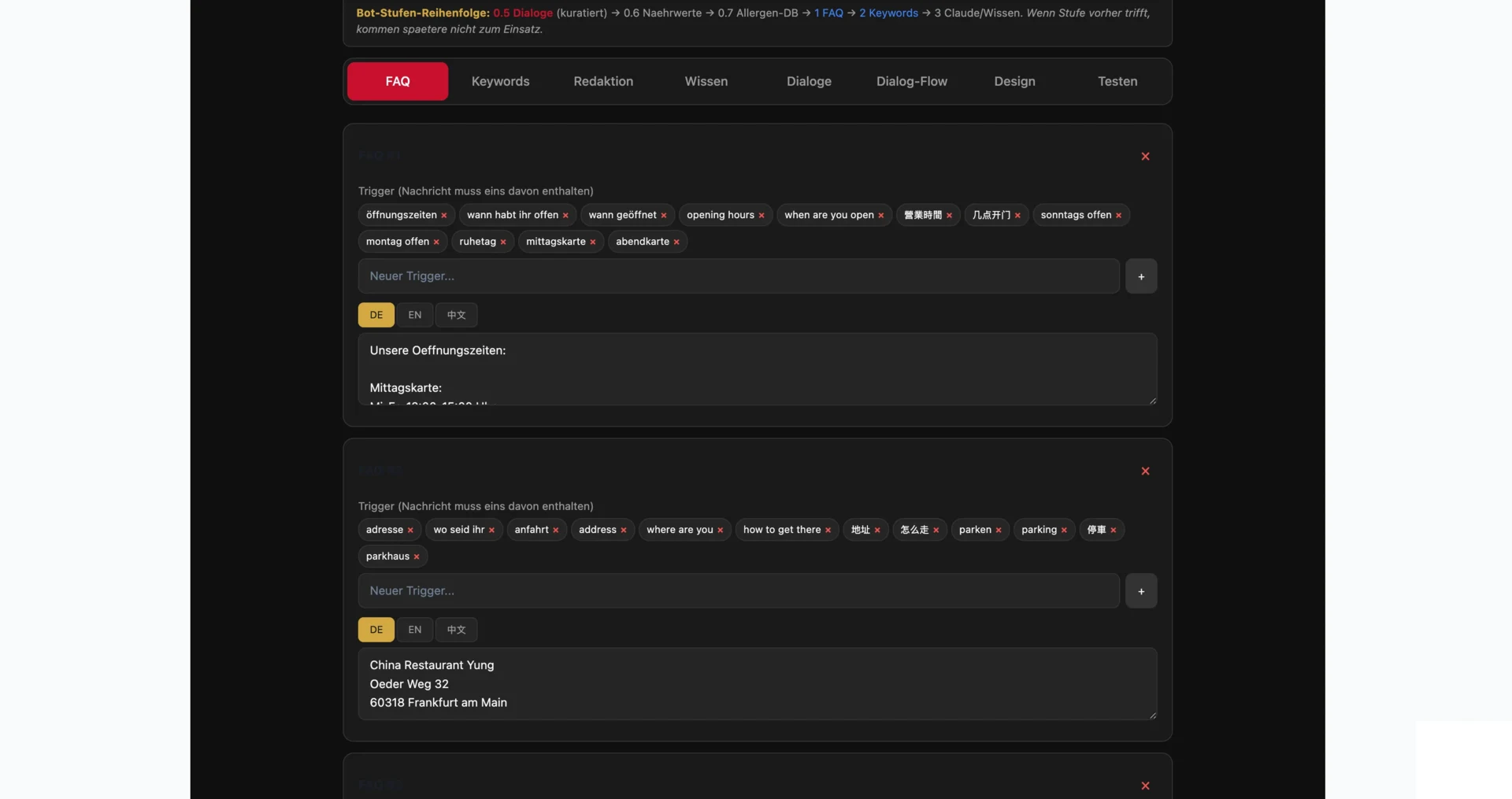This screenshot has height=799, width=1512.
Task: Delete the 'montag offen' trigger chip
Action: click(436, 242)
